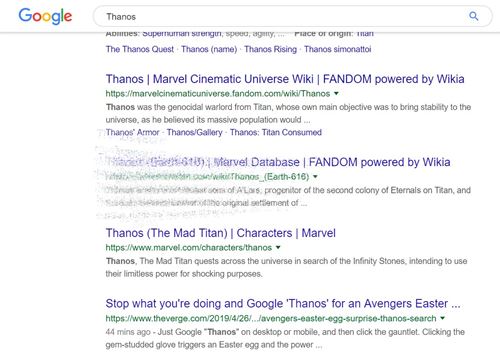Open the Marvel Cinematic Universe Wiki result
The height and width of the screenshot is (362, 500).
pos(285,79)
